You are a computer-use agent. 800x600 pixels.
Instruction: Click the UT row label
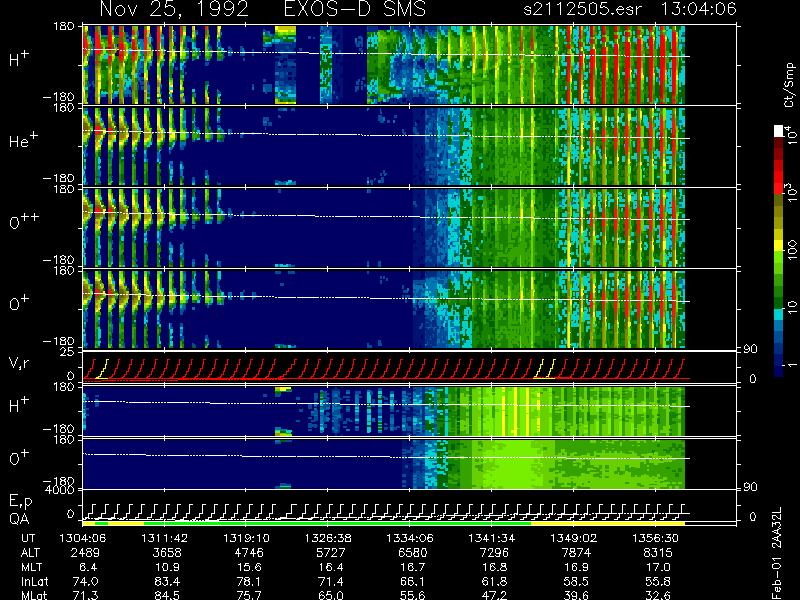29,538
